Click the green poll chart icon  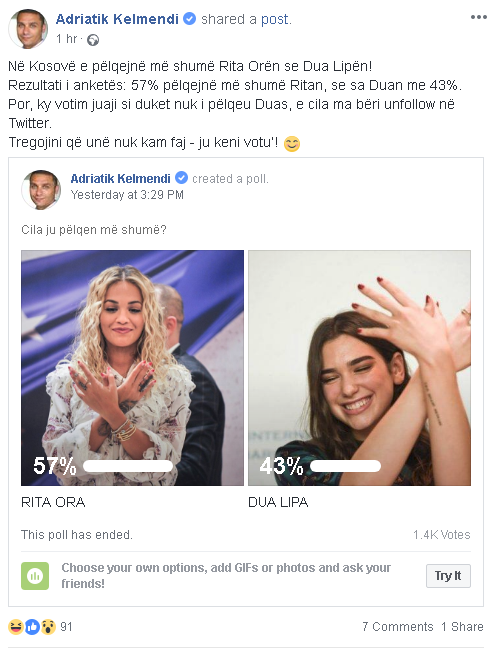point(35,576)
